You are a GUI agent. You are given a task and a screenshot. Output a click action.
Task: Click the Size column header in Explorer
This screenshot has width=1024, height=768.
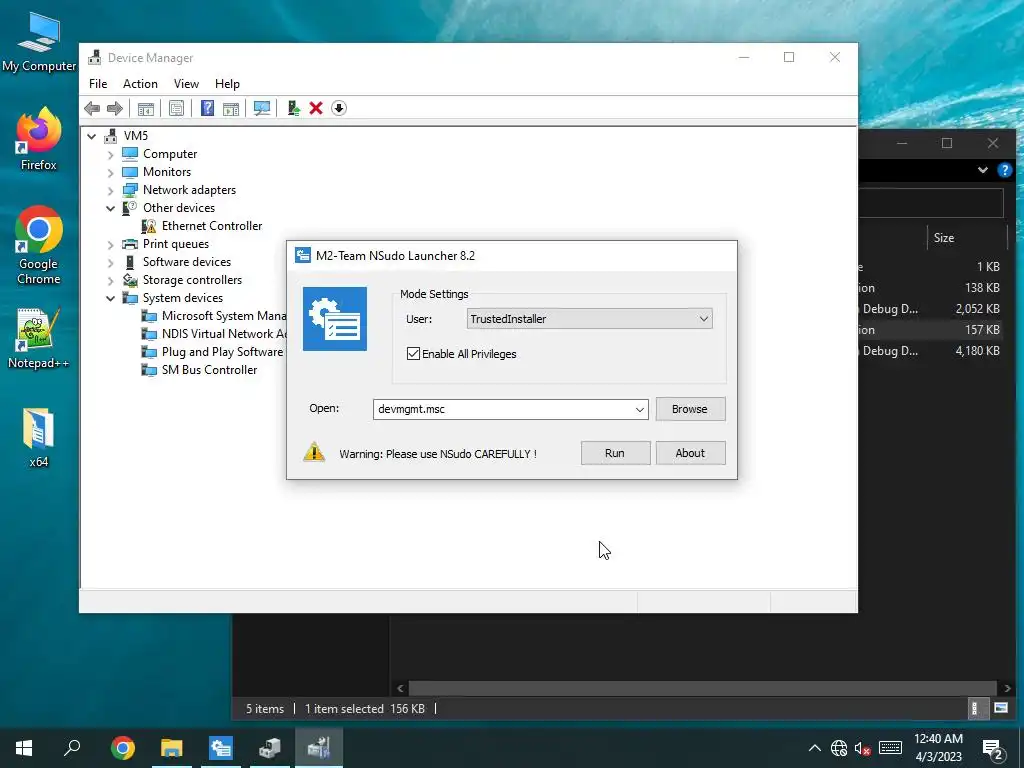point(967,238)
